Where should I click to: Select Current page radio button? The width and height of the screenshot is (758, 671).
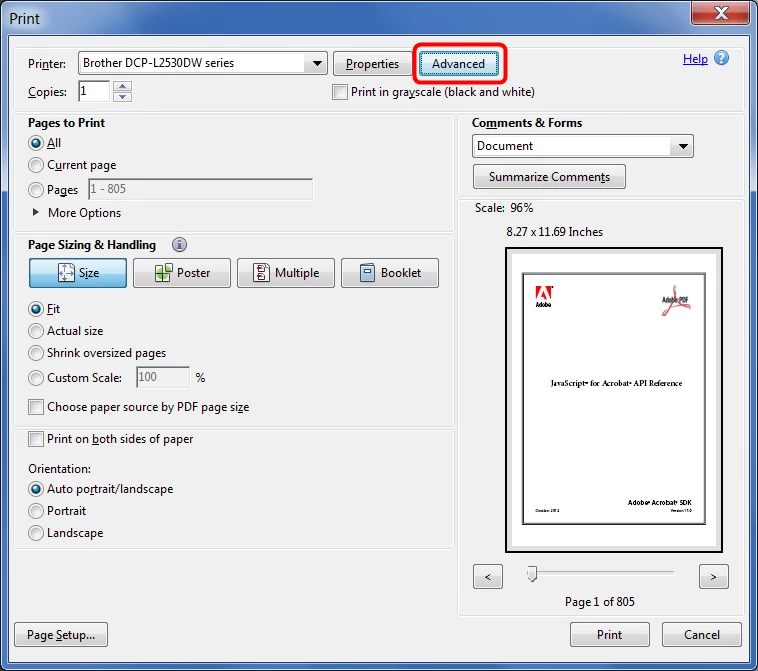pyautogui.click(x=36, y=165)
